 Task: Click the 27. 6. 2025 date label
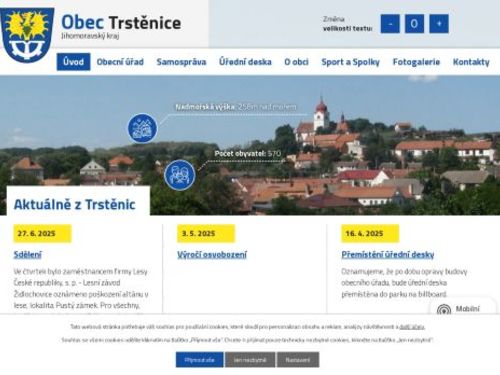[x=42, y=234]
